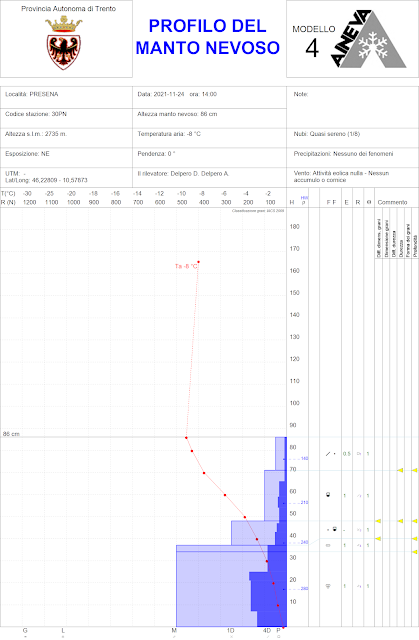The width and height of the screenshot is (419, 640).
Task: Click Durezza yellow marker on 70 cm line
Action: [x=400, y=470]
